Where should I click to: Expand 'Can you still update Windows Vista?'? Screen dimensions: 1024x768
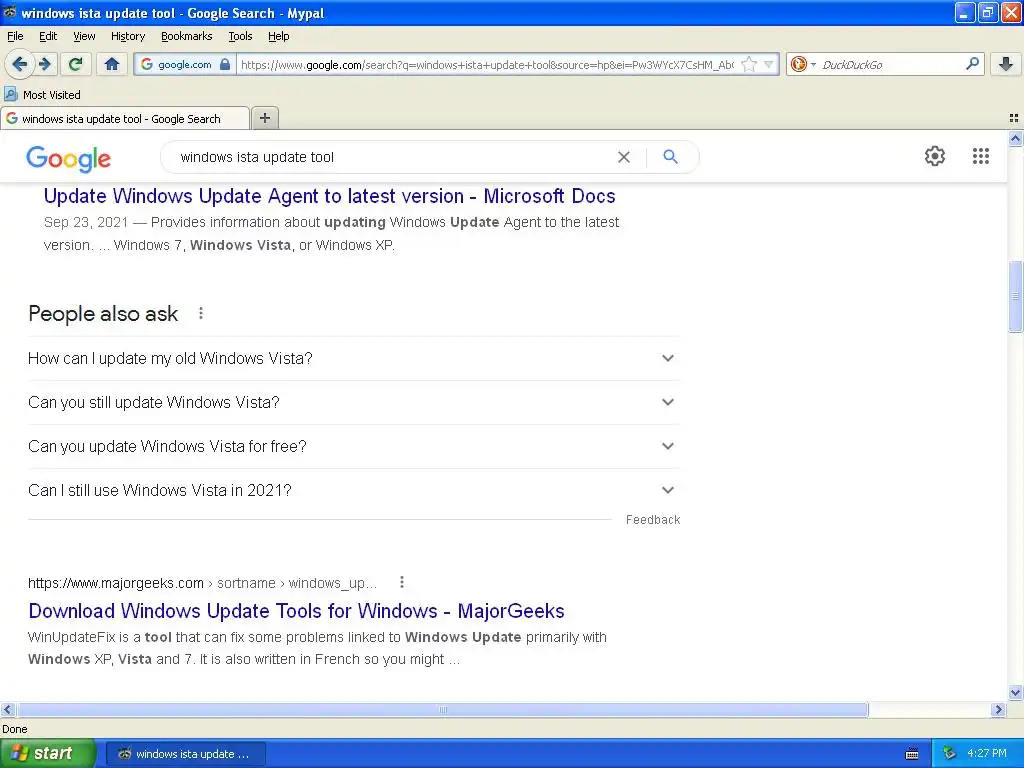pyautogui.click(x=354, y=402)
